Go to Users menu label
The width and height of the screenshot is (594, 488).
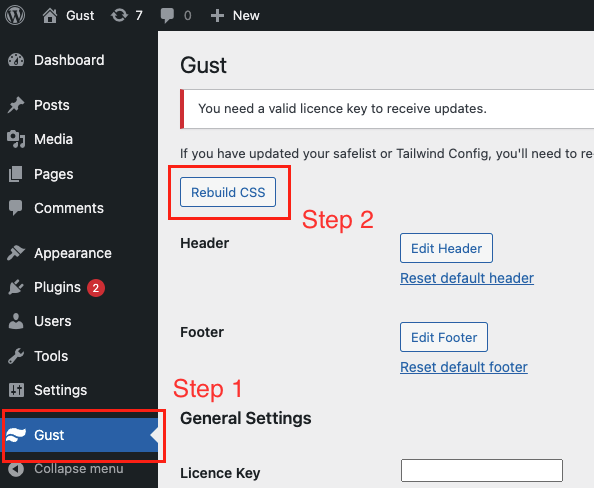(x=53, y=321)
